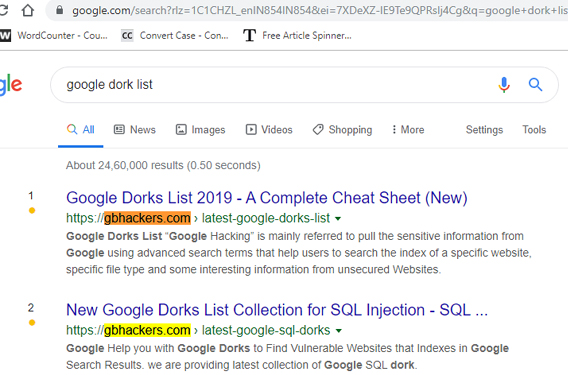Click the blue magnifier search button

pos(535,85)
